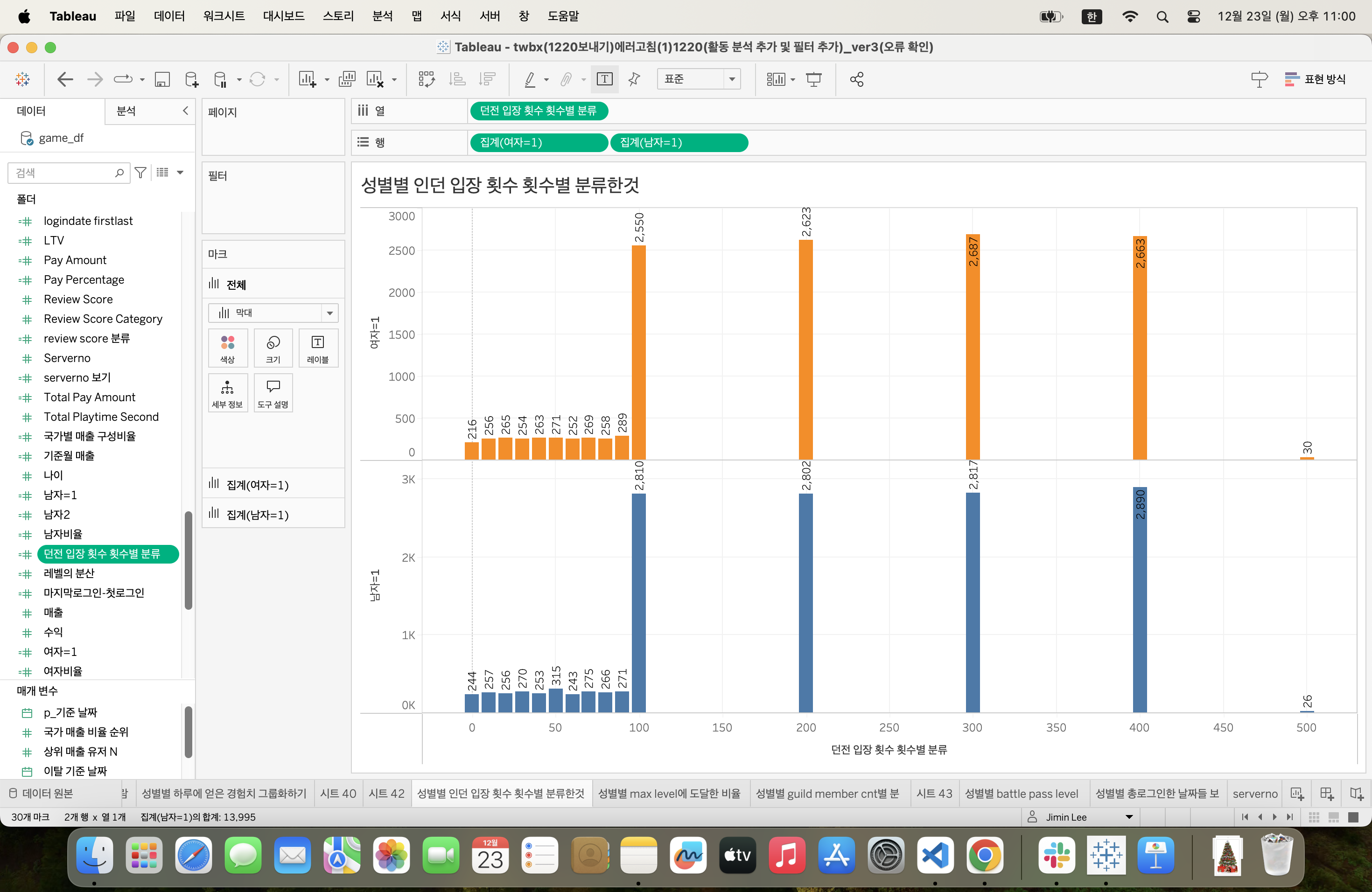The image size is (1372, 892).
Task: Open the 워크시트 menu
Action: click(224, 16)
